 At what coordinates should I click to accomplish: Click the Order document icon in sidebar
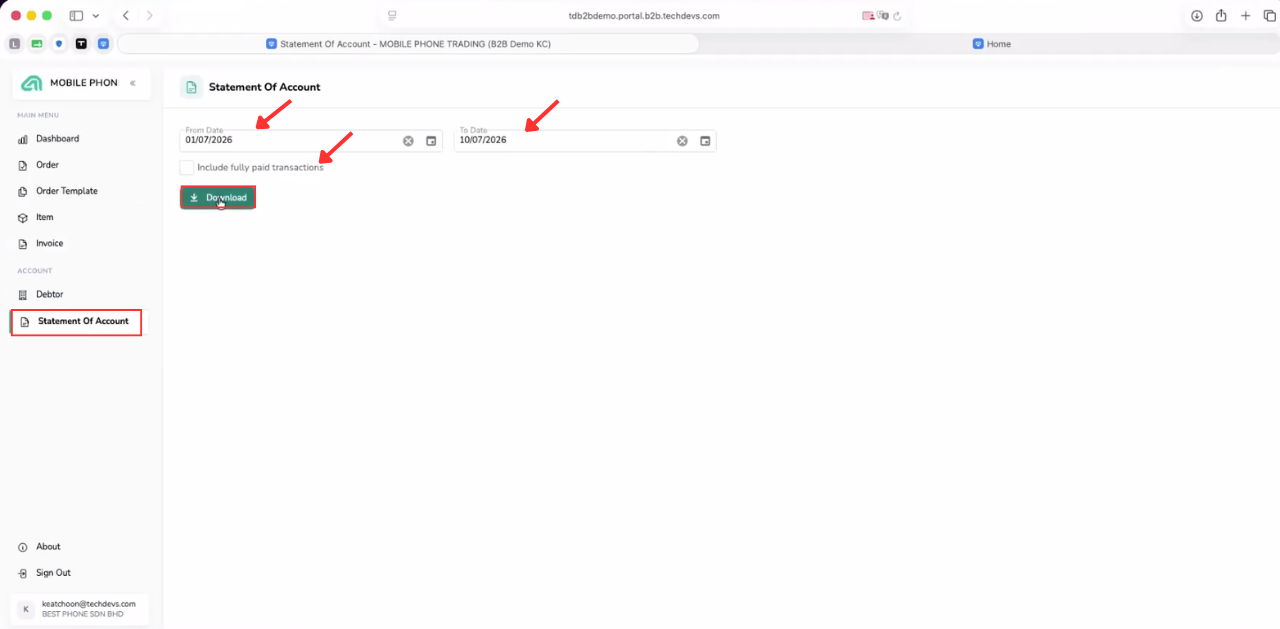23,165
